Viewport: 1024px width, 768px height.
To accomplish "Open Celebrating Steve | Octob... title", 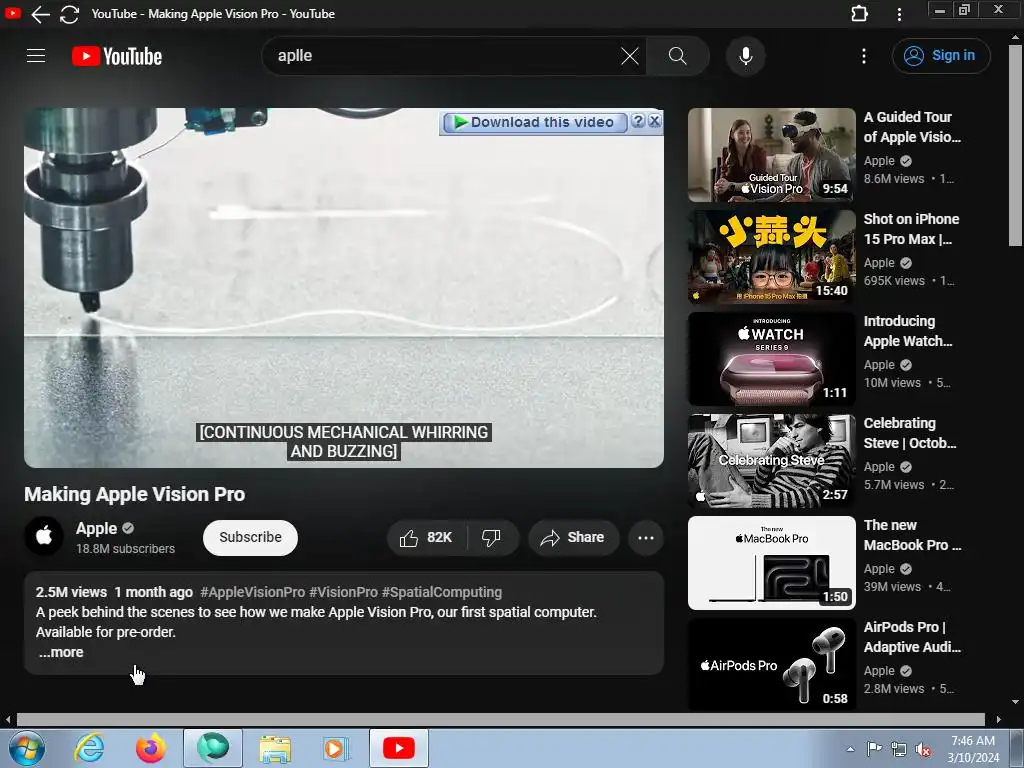I will (x=910, y=433).
